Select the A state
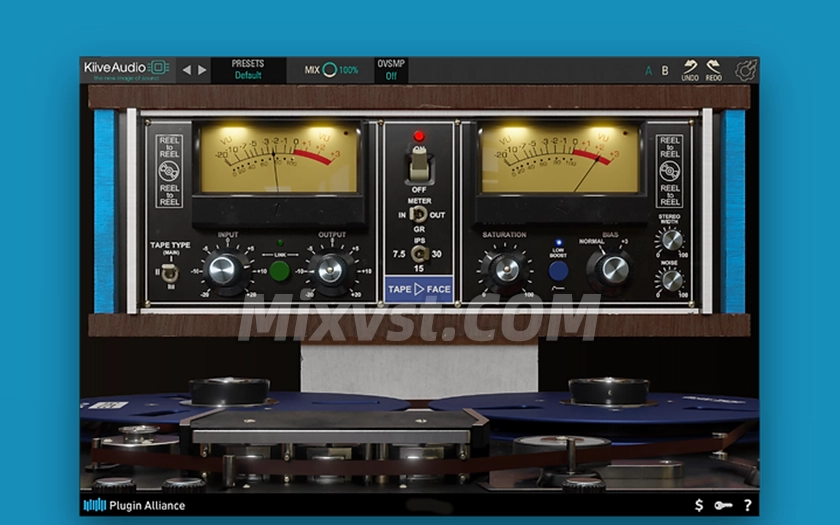This screenshot has width=840, height=525. [649, 71]
